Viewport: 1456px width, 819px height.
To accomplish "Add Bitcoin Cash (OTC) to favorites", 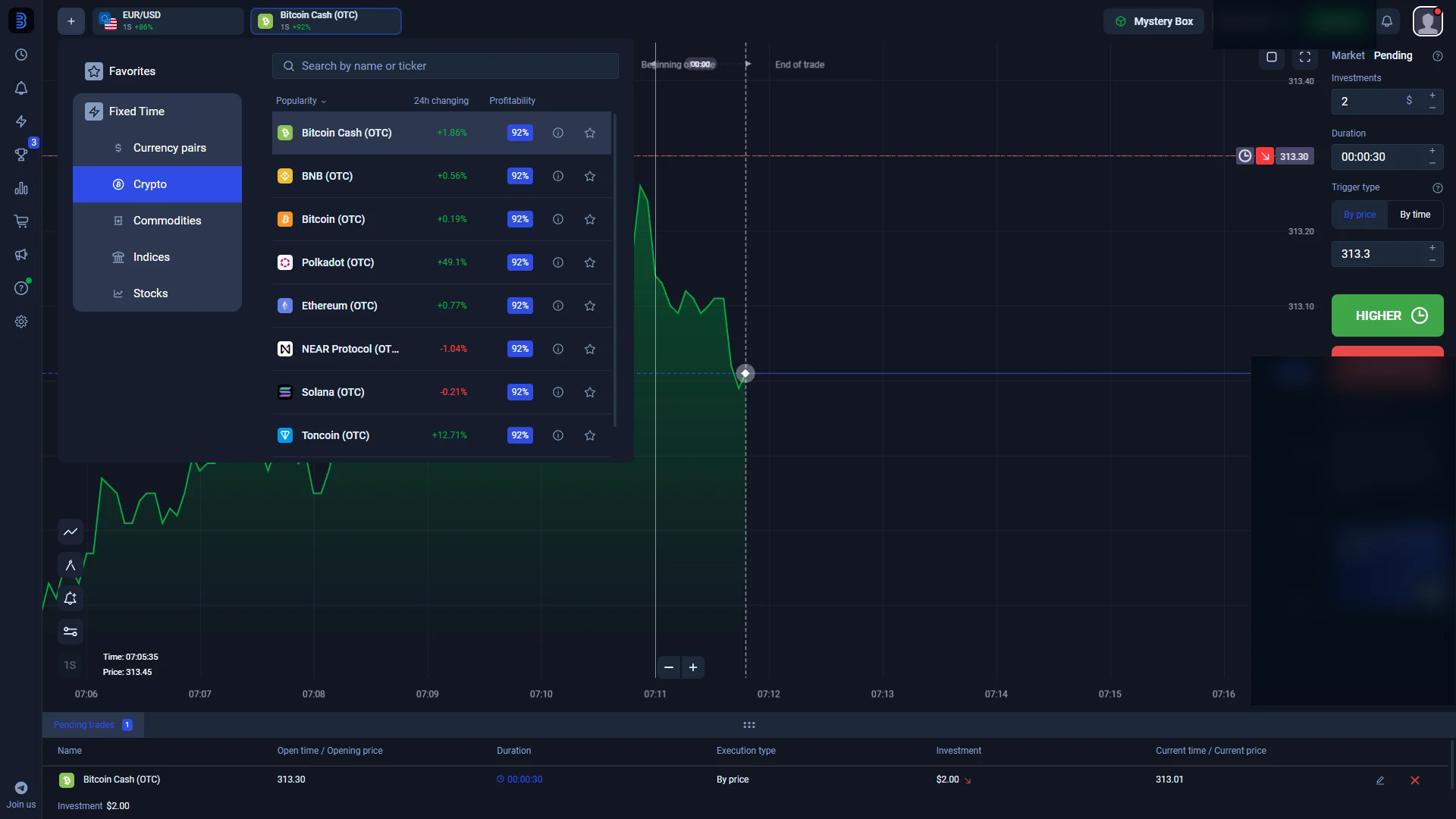I will [x=590, y=133].
